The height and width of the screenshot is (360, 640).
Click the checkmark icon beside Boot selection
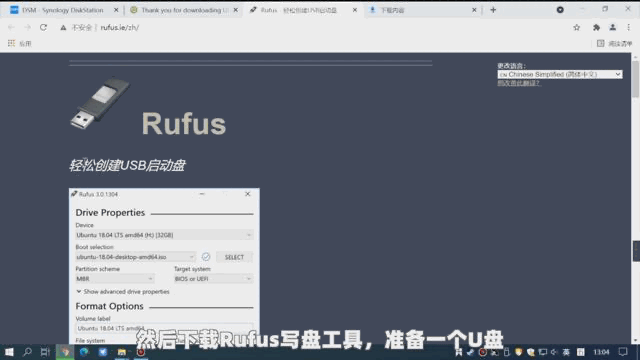pos(206,257)
